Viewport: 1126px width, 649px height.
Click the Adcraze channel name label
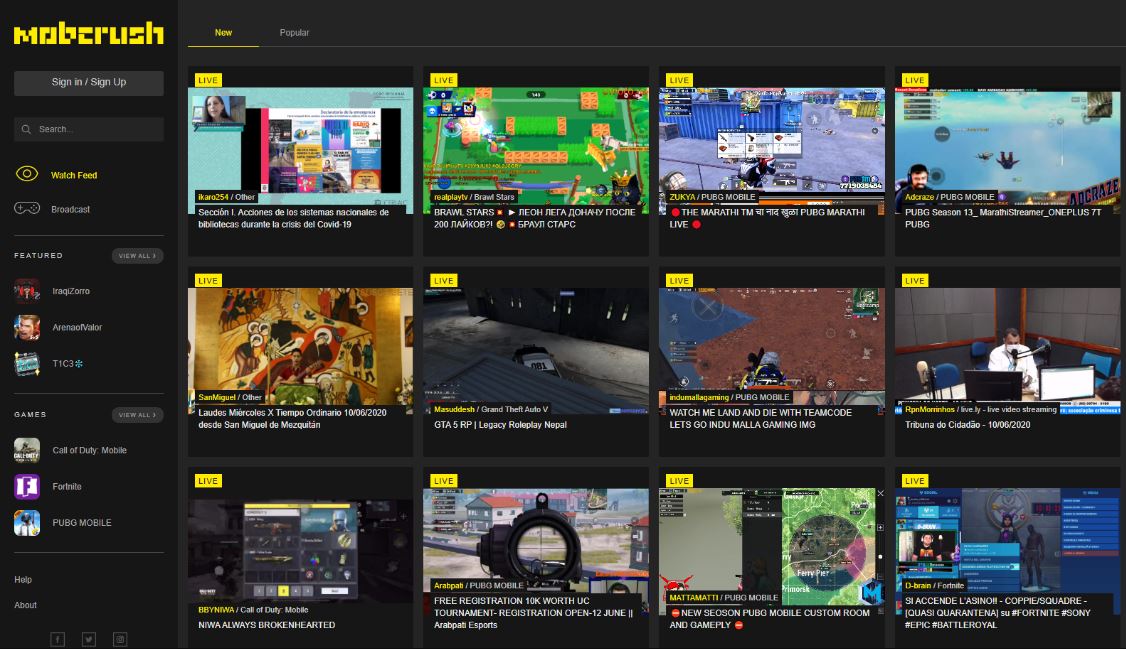click(x=919, y=197)
